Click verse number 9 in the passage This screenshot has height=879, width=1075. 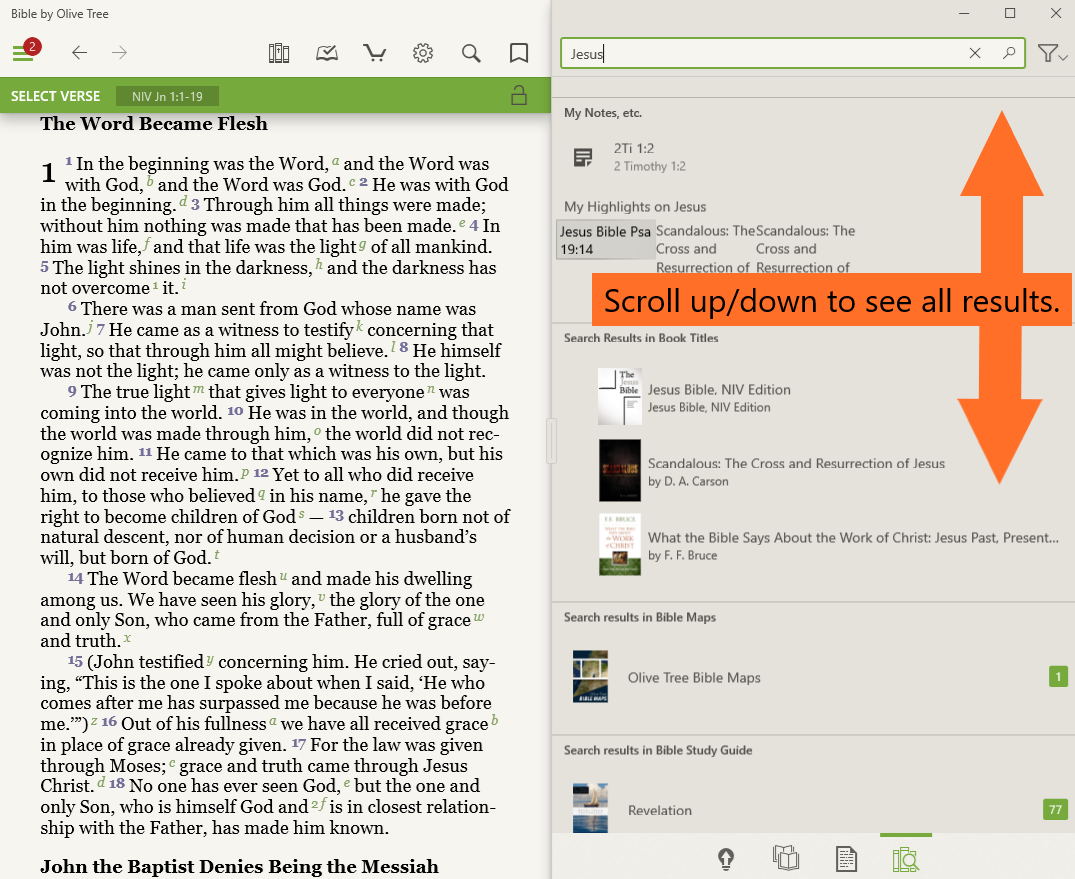pyautogui.click(x=72, y=391)
